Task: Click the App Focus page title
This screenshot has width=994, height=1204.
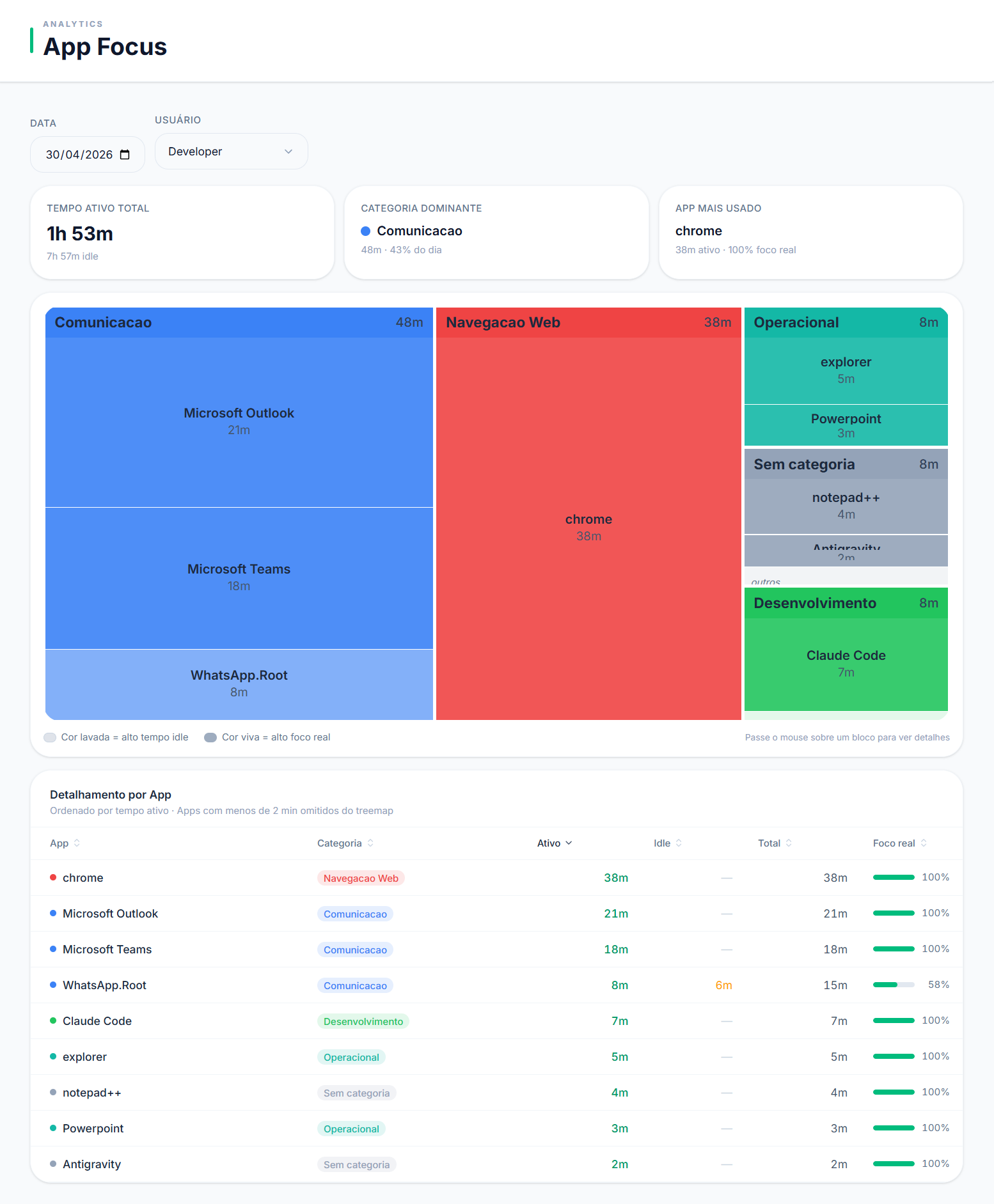Action: (105, 47)
